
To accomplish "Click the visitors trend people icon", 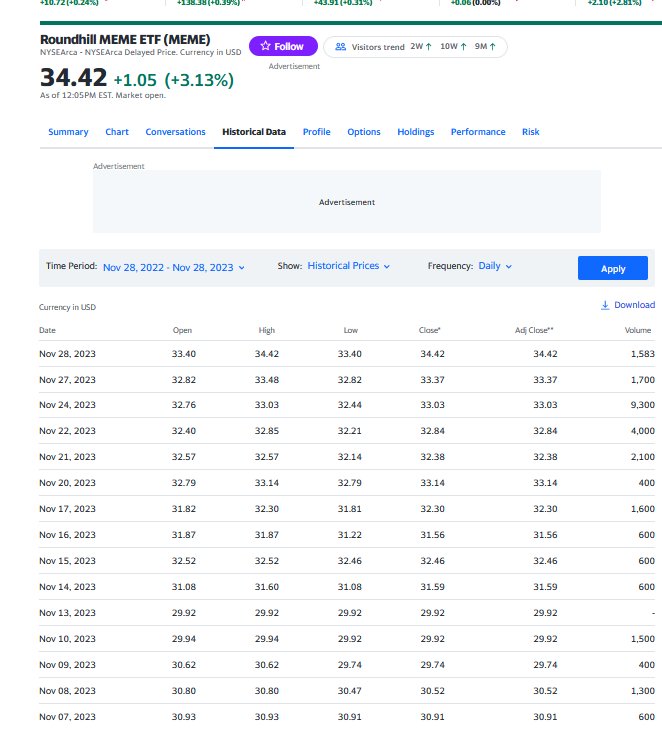I will pyautogui.click(x=341, y=47).
